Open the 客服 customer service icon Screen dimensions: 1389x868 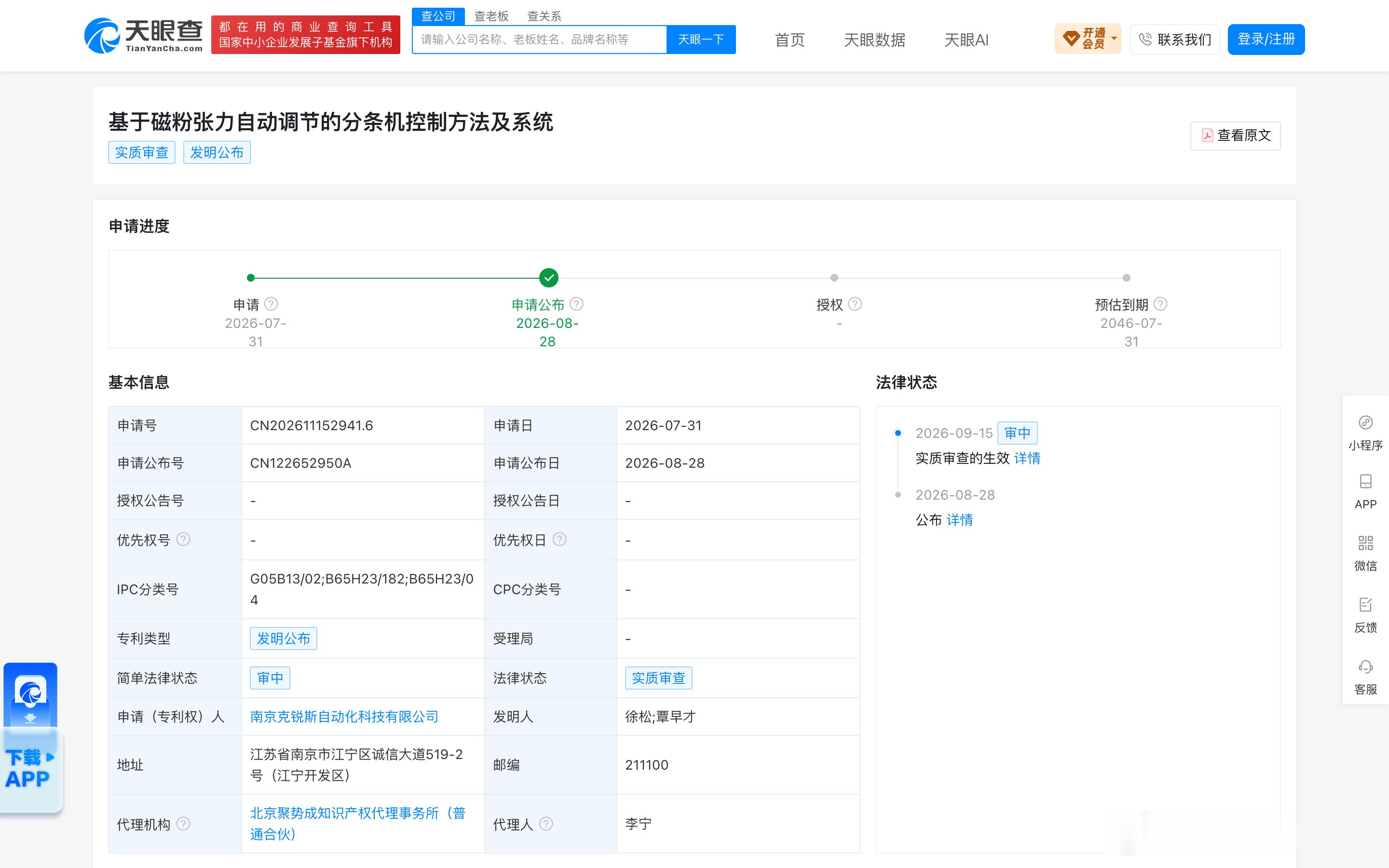coord(1365,678)
